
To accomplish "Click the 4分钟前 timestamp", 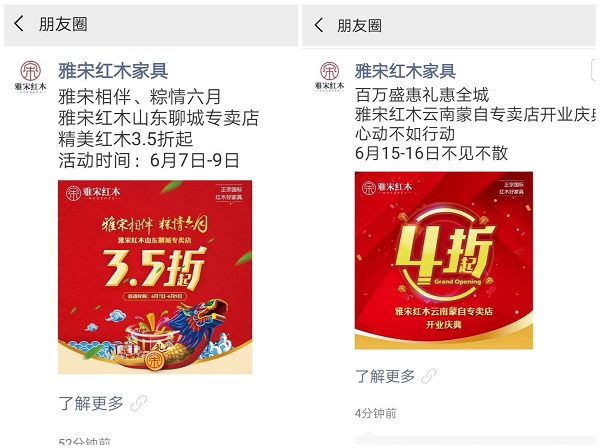I will click(376, 413).
